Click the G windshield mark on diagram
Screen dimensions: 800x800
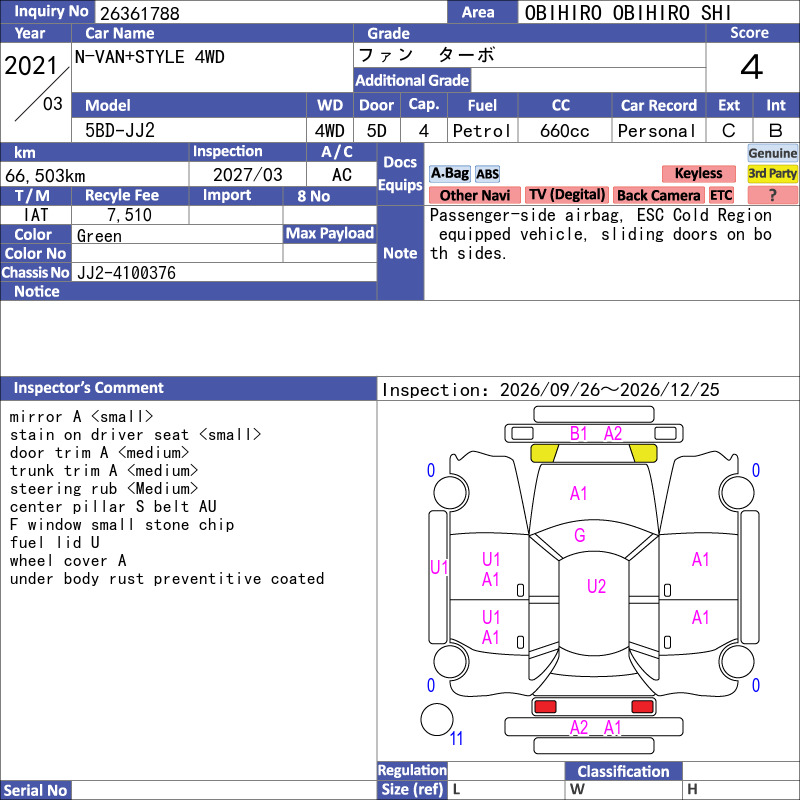580,535
